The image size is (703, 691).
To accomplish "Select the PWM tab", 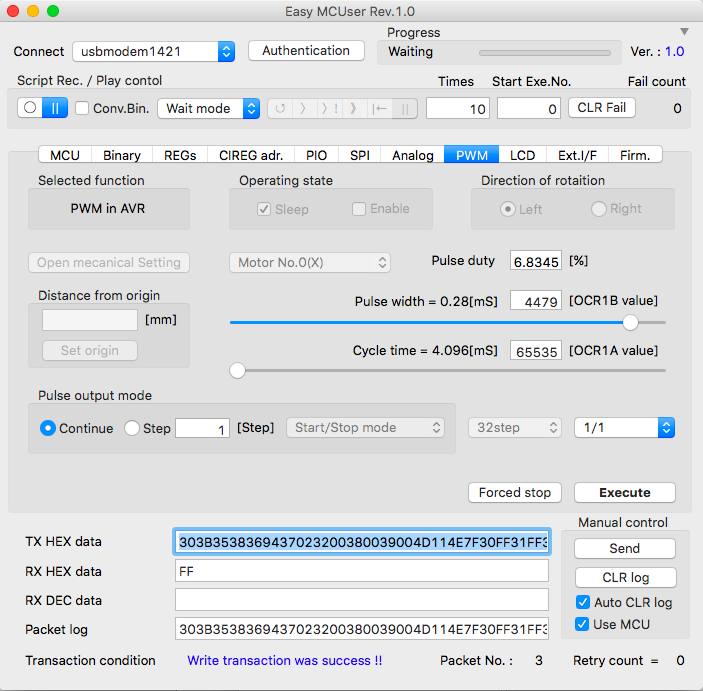I will (472, 155).
